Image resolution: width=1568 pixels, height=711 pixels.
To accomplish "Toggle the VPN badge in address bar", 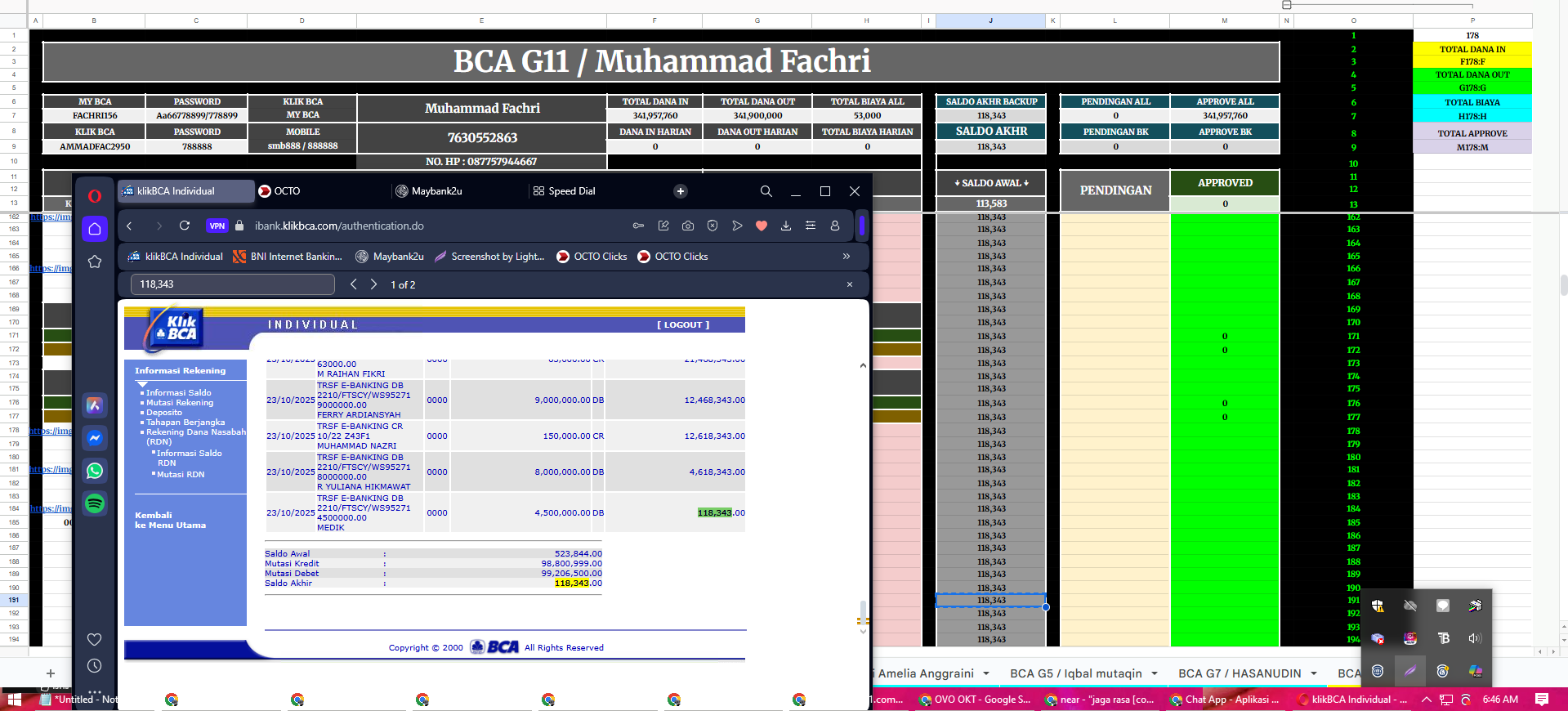I will [x=217, y=226].
